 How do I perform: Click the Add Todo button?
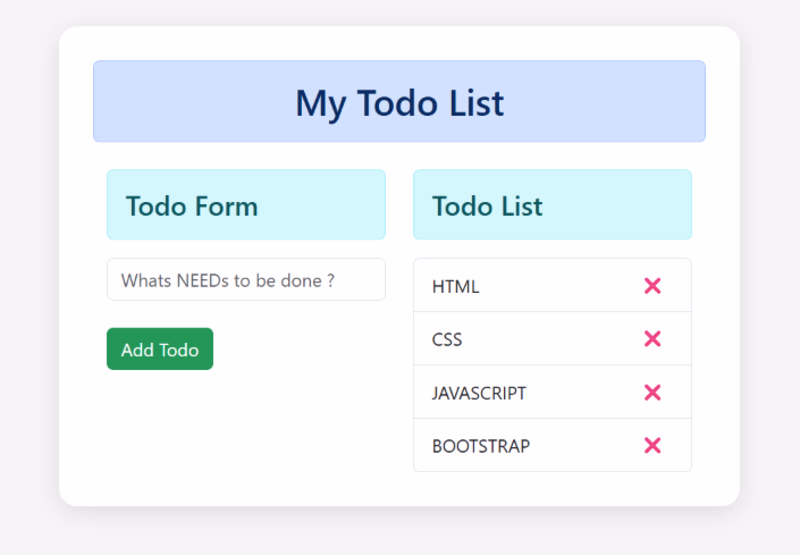160,349
